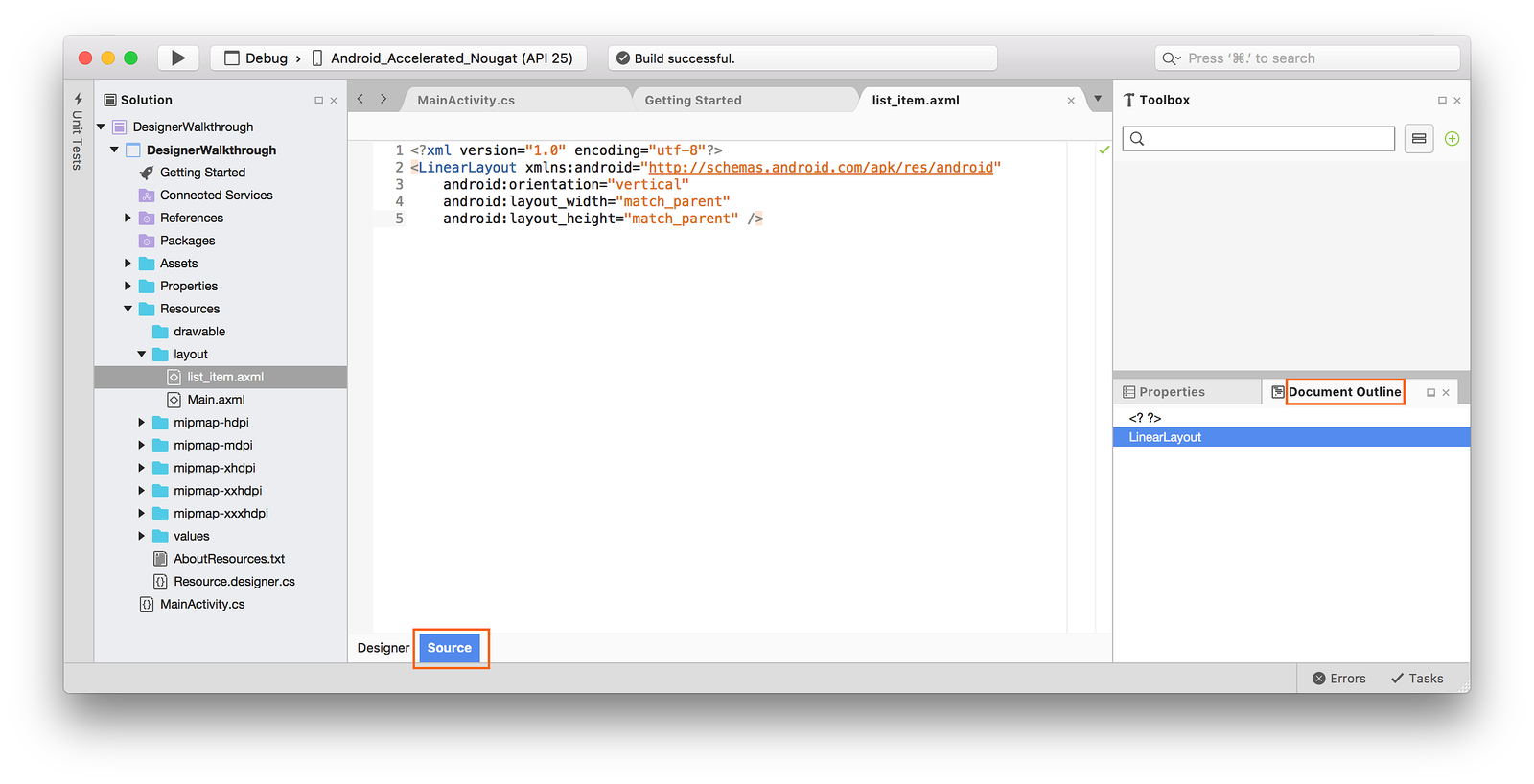The height and width of the screenshot is (784, 1534).
Task: Select LinearLayout in Document Outline
Action: pos(1291,437)
